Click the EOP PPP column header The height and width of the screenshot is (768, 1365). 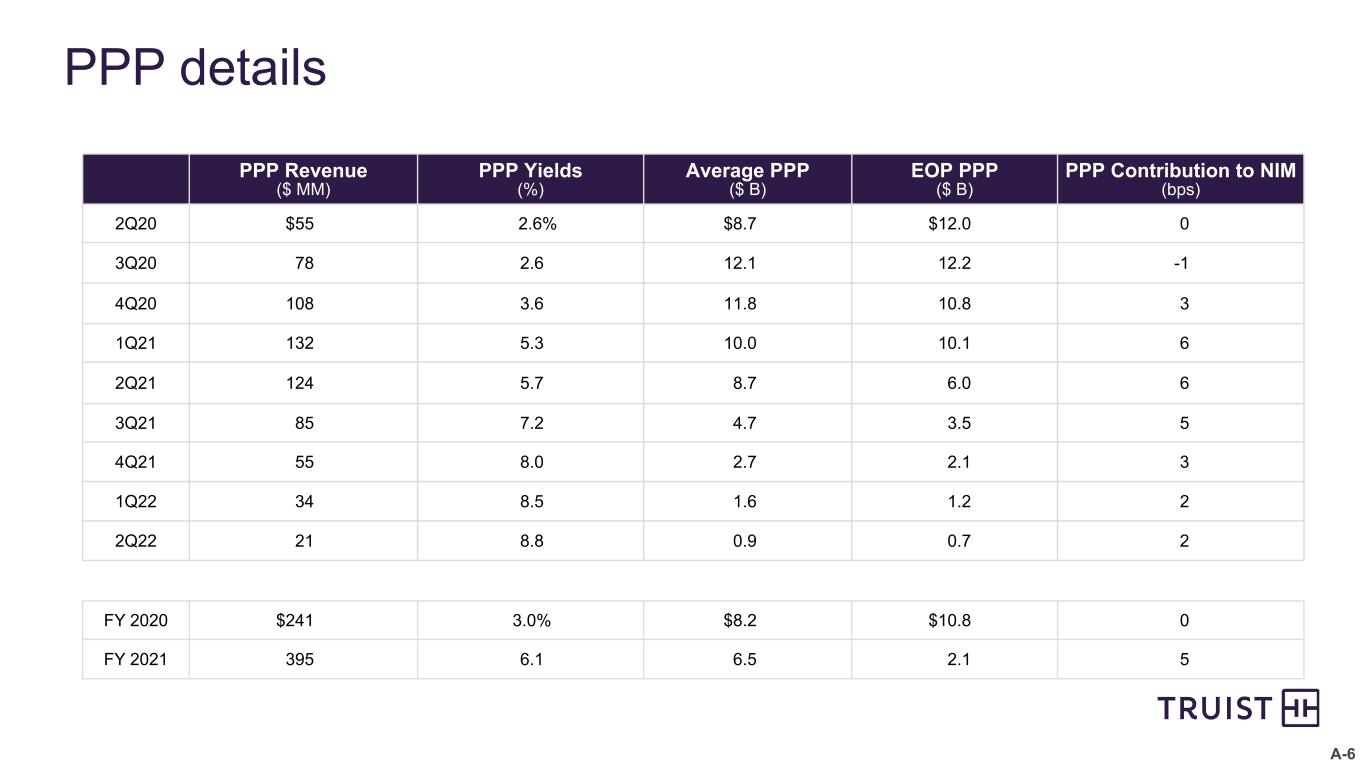point(954,179)
